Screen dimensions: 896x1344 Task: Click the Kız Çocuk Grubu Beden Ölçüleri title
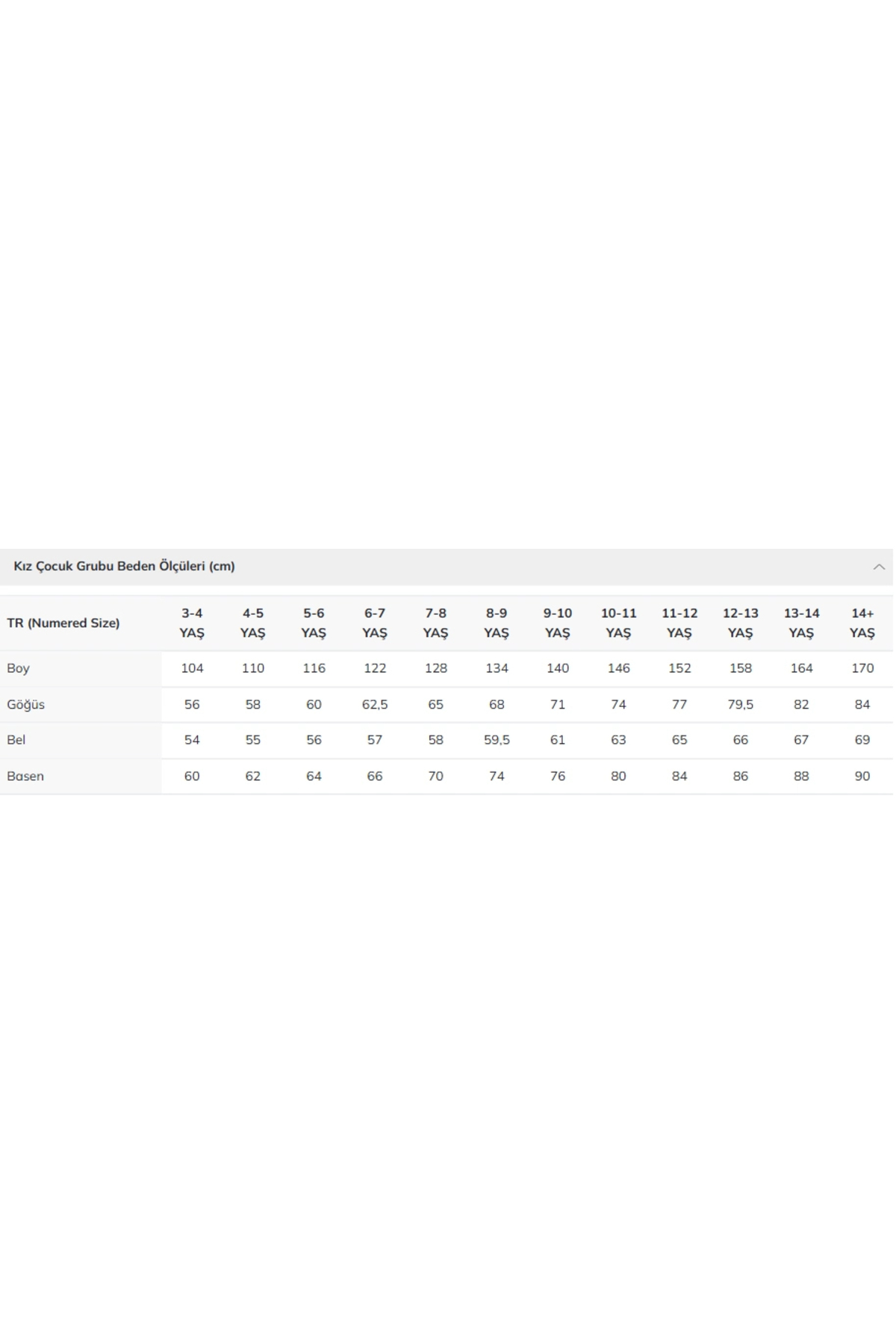(x=124, y=566)
